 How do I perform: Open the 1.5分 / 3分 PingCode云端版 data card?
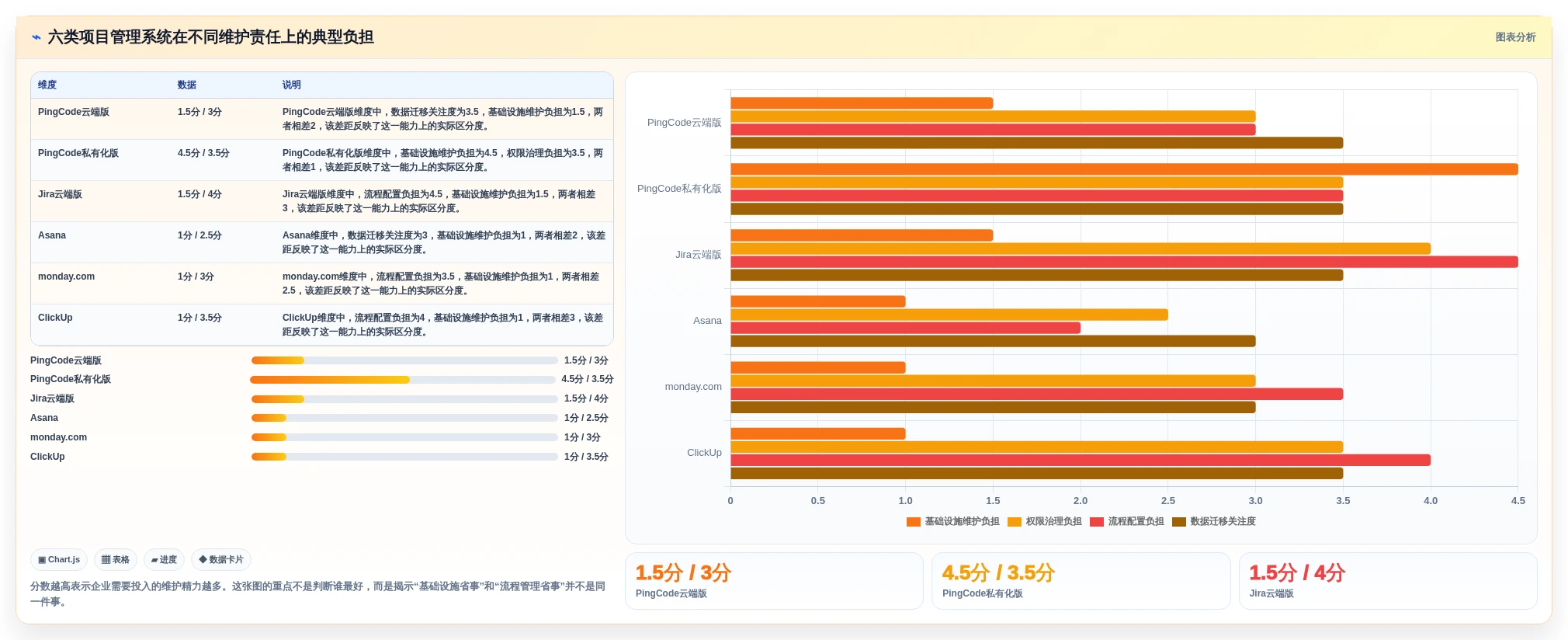[774, 581]
